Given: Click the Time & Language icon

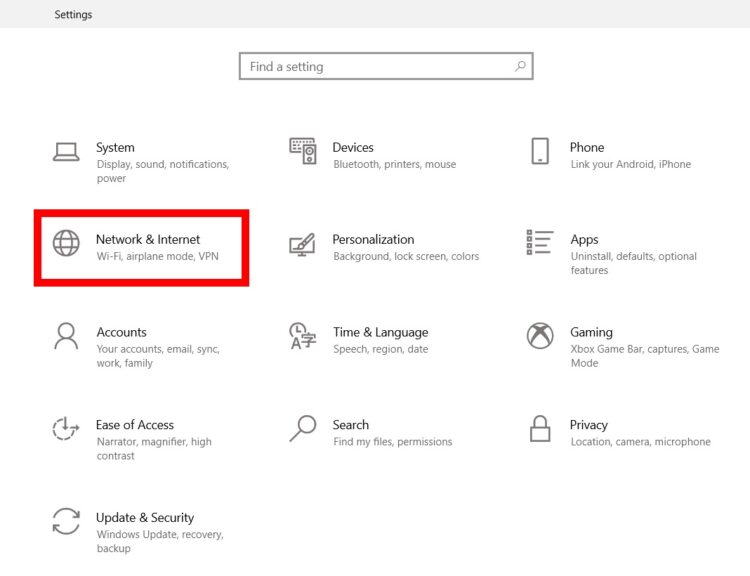Looking at the screenshot, I should [x=302, y=336].
